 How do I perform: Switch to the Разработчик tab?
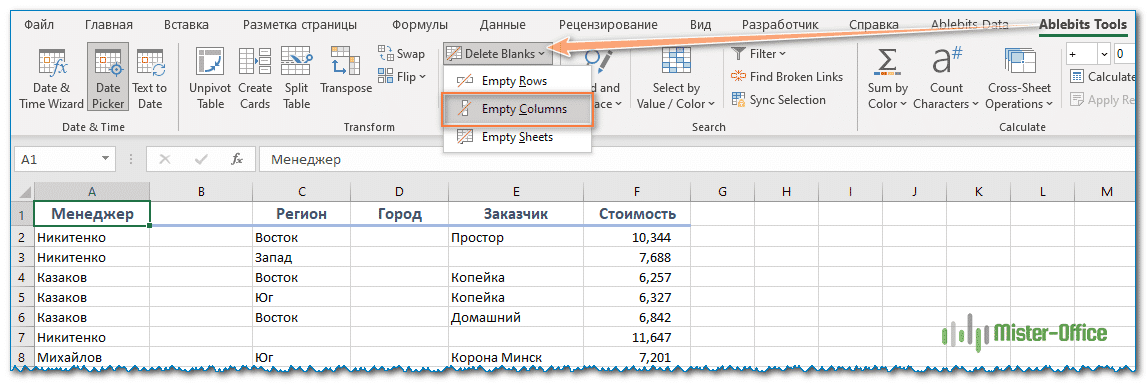tap(780, 24)
